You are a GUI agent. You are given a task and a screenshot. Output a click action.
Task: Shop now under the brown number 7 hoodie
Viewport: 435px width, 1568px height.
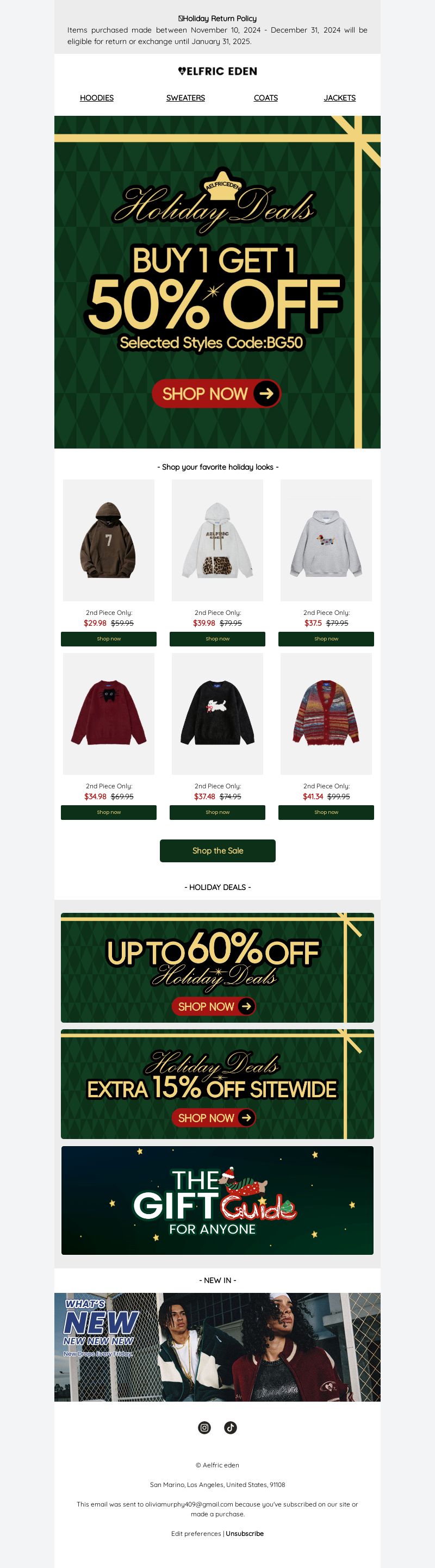(x=109, y=638)
